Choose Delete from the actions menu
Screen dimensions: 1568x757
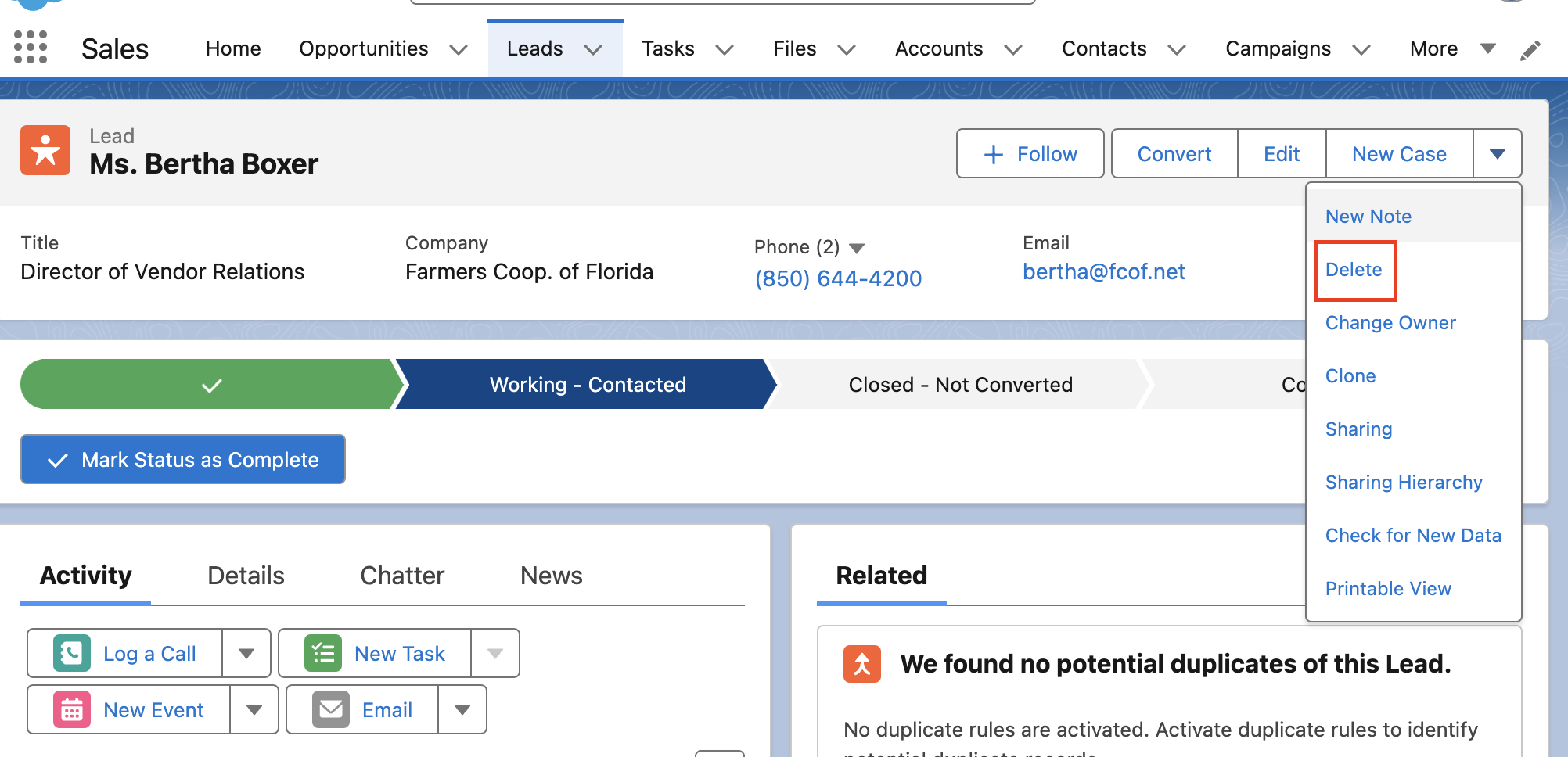(1354, 270)
